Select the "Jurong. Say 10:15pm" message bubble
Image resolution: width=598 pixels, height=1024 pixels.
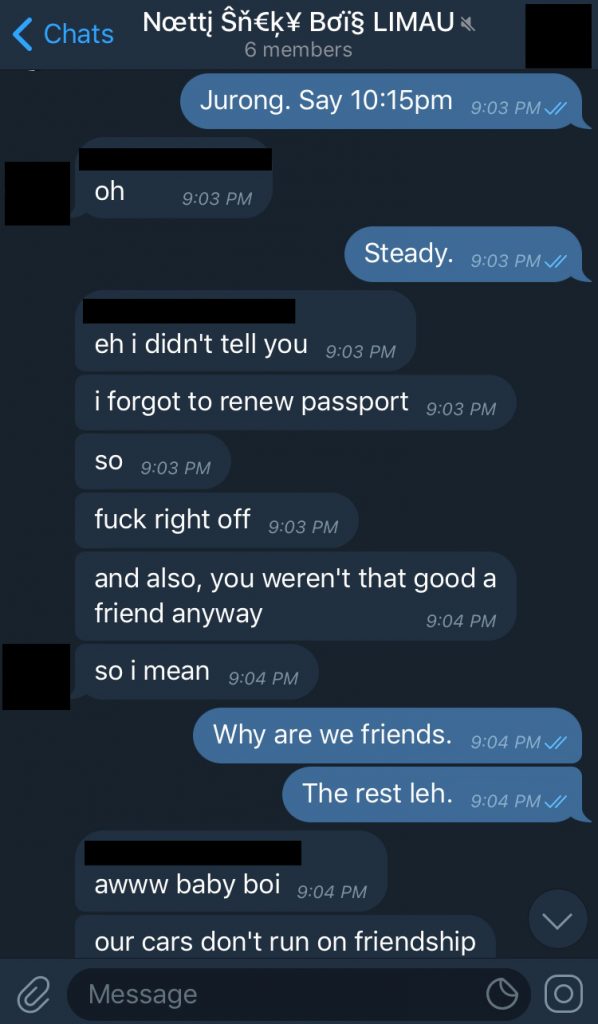(381, 102)
